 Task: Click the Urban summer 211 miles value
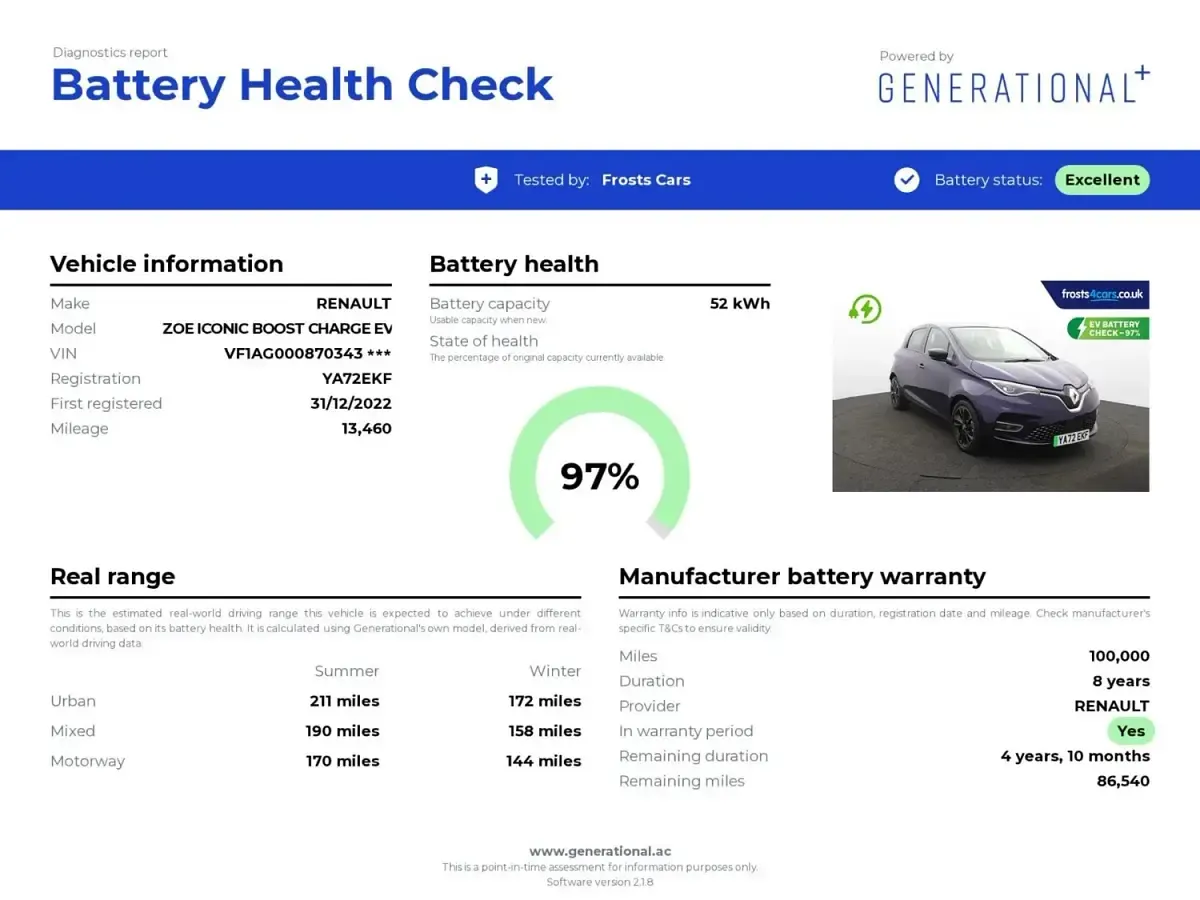point(345,701)
